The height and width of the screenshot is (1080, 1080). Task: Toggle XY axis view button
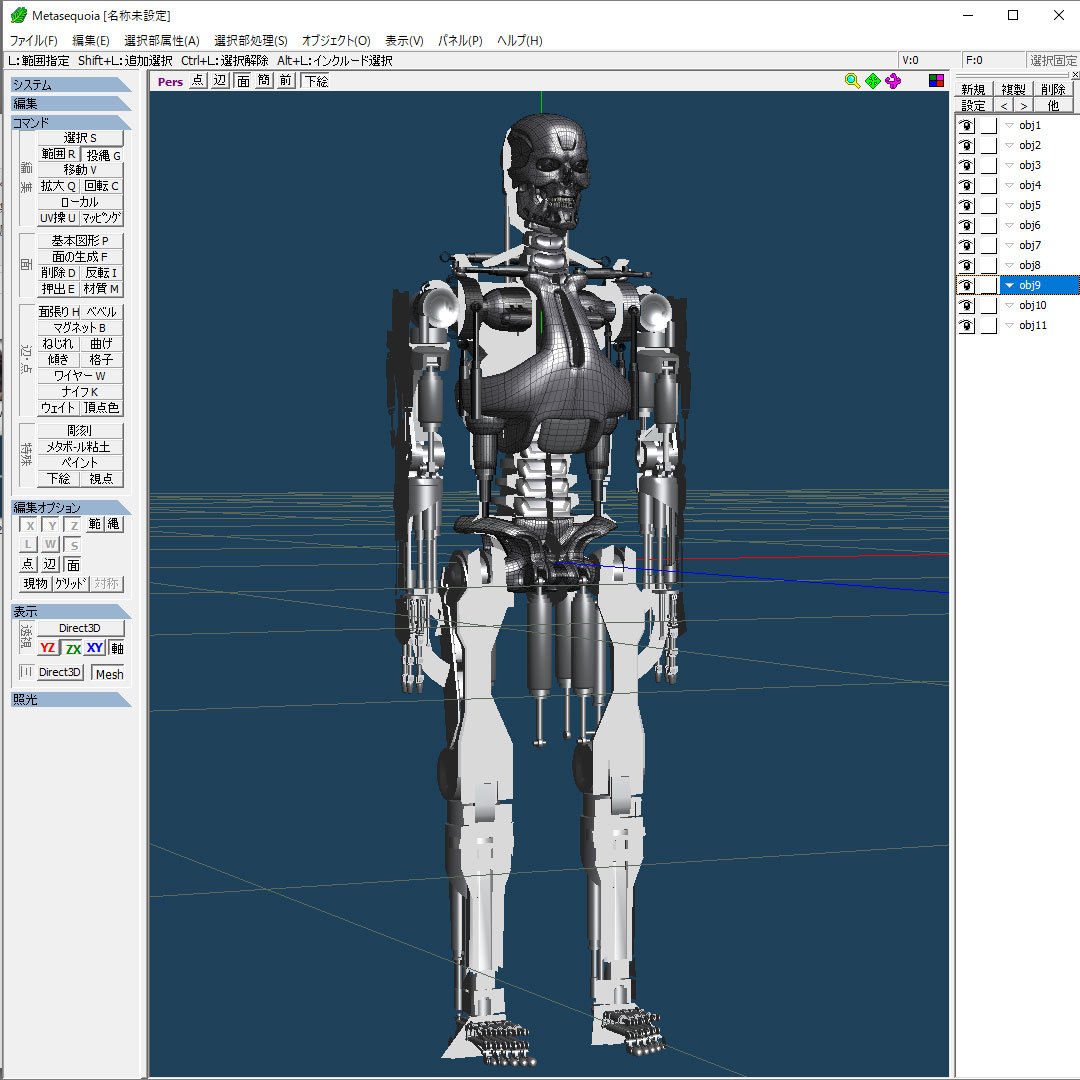click(95, 647)
